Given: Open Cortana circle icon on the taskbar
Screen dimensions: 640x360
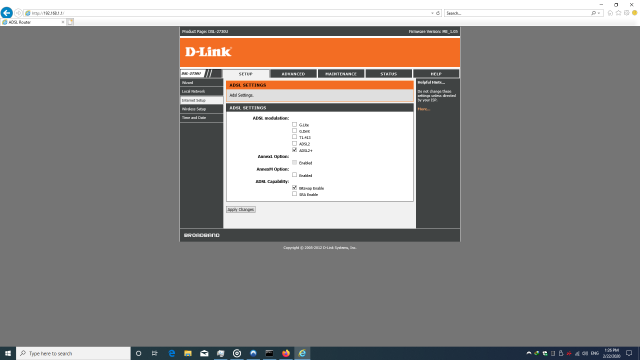Looking at the screenshot, I should coord(138,353).
